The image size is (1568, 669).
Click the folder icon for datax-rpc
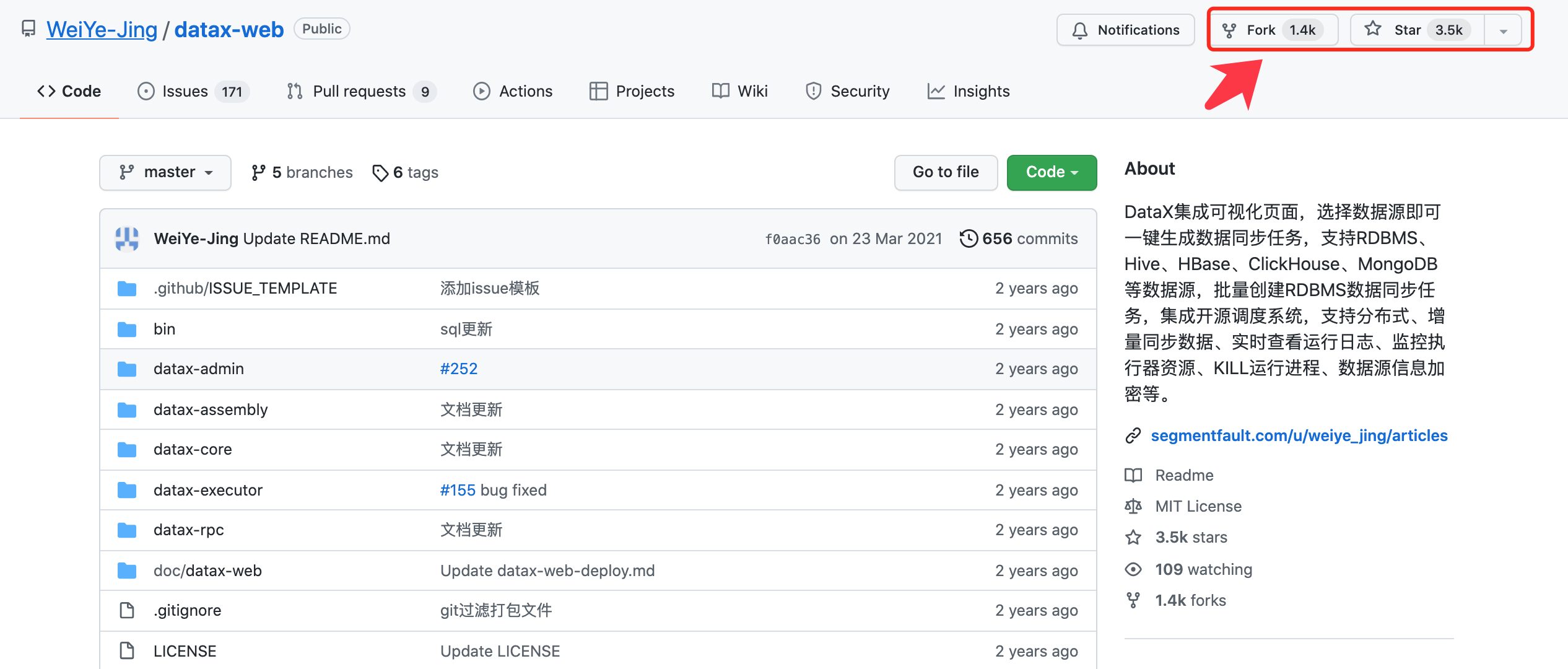tap(127, 530)
